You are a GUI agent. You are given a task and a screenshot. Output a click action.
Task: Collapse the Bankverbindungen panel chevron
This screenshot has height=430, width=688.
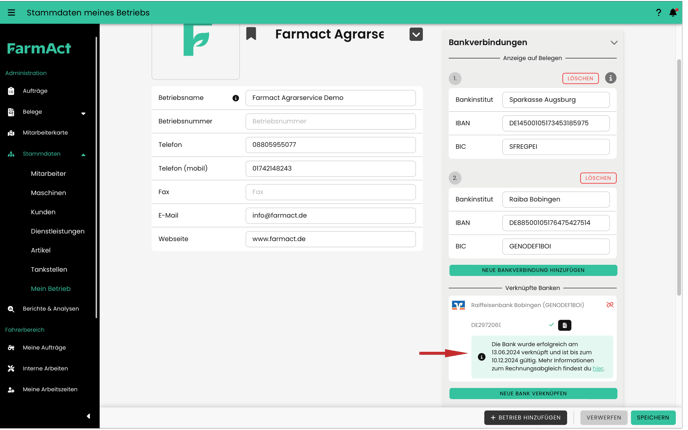click(614, 43)
